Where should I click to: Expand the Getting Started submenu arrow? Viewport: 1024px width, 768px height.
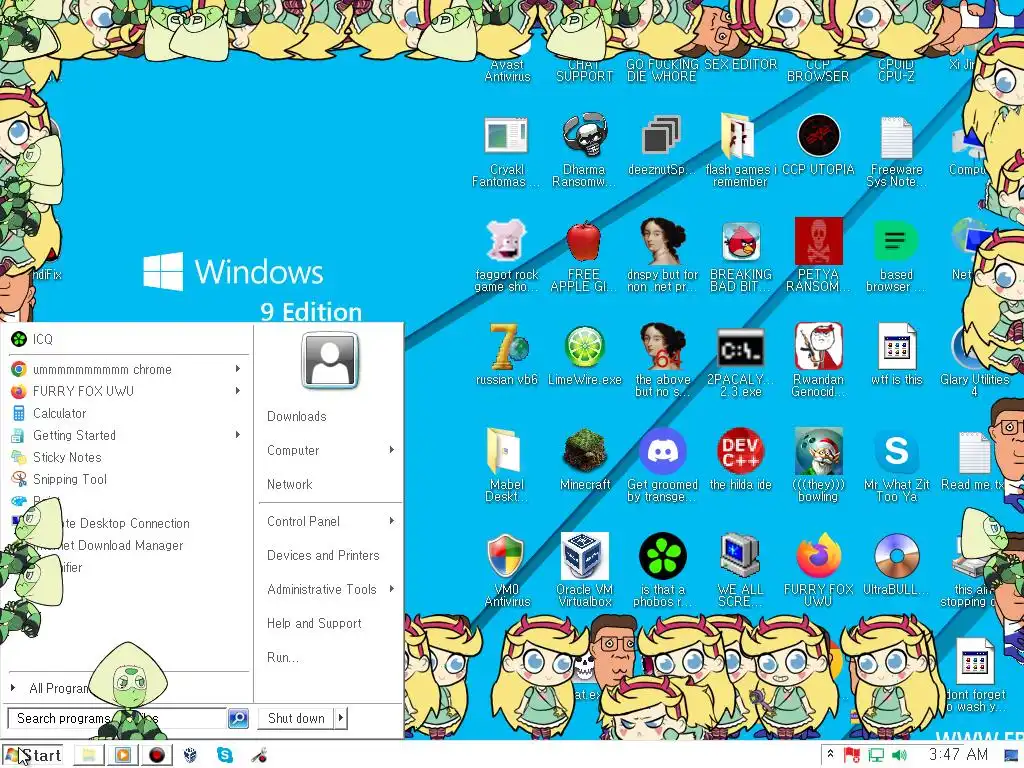pyautogui.click(x=238, y=435)
